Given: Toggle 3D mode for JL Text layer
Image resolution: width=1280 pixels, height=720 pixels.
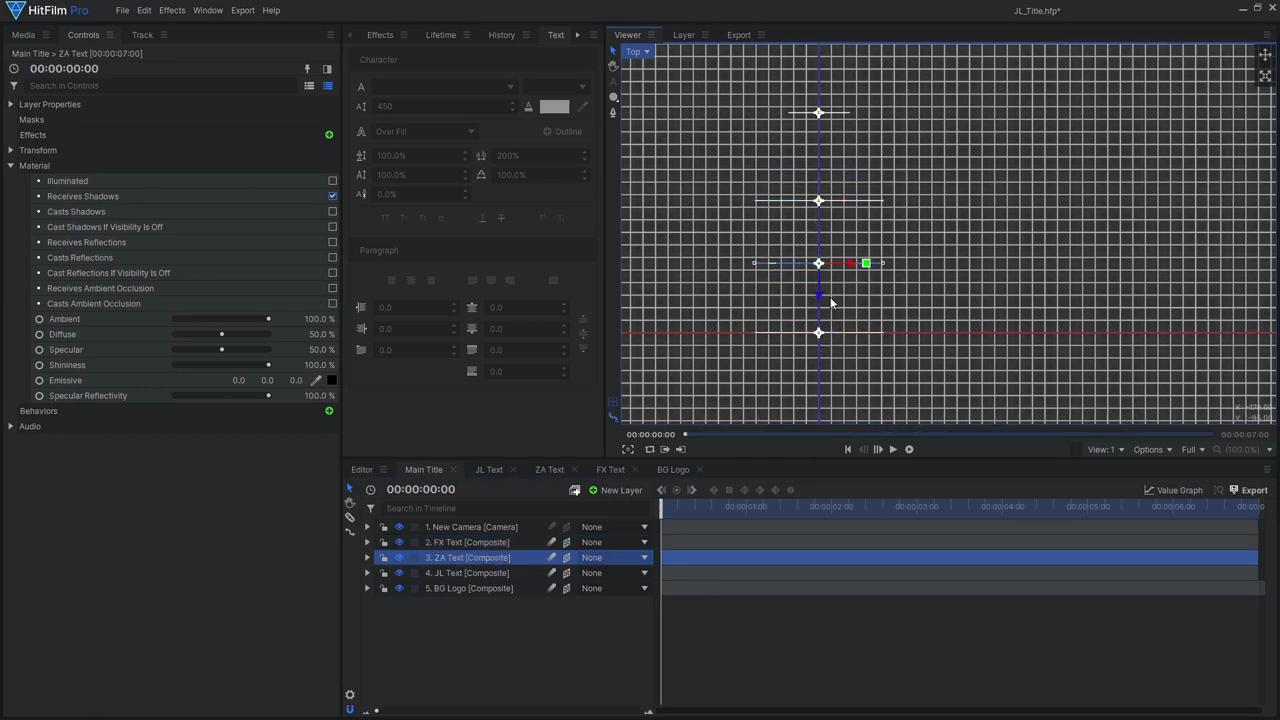Looking at the screenshot, I should point(567,573).
